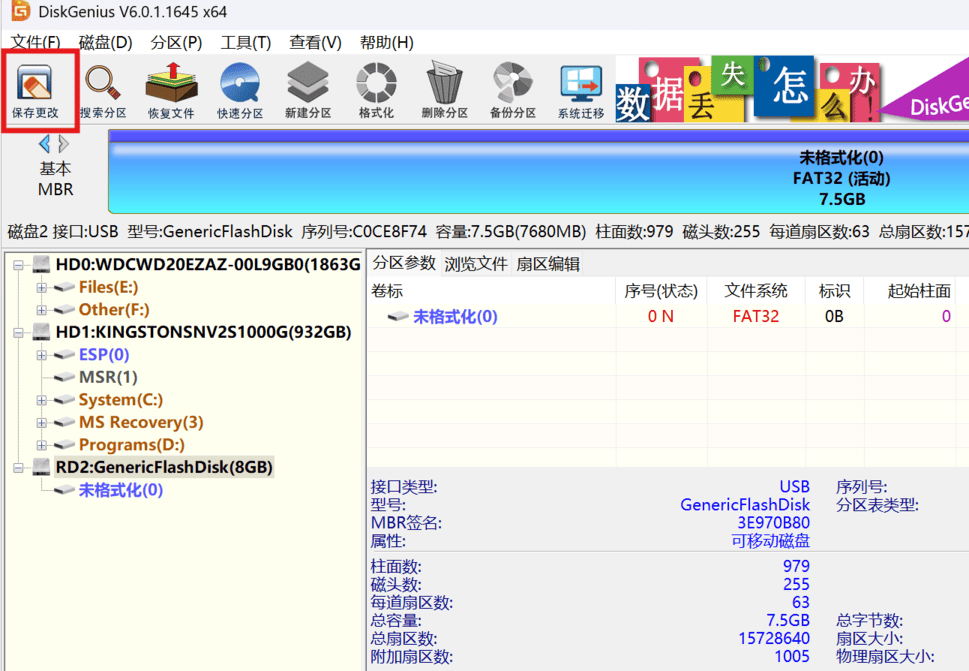Click the partition icon beside MS Recovery(3)
Image resolution: width=969 pixels, height=671 pixels.
(64, 423)
